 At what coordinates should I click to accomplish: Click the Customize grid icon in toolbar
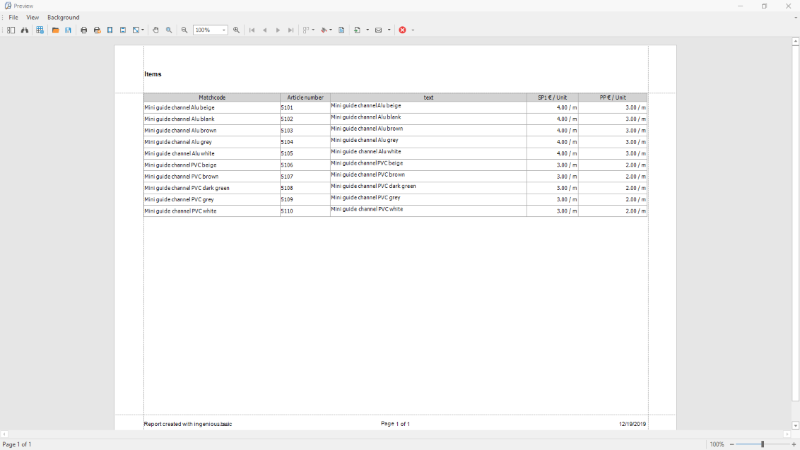coord(40,30)
